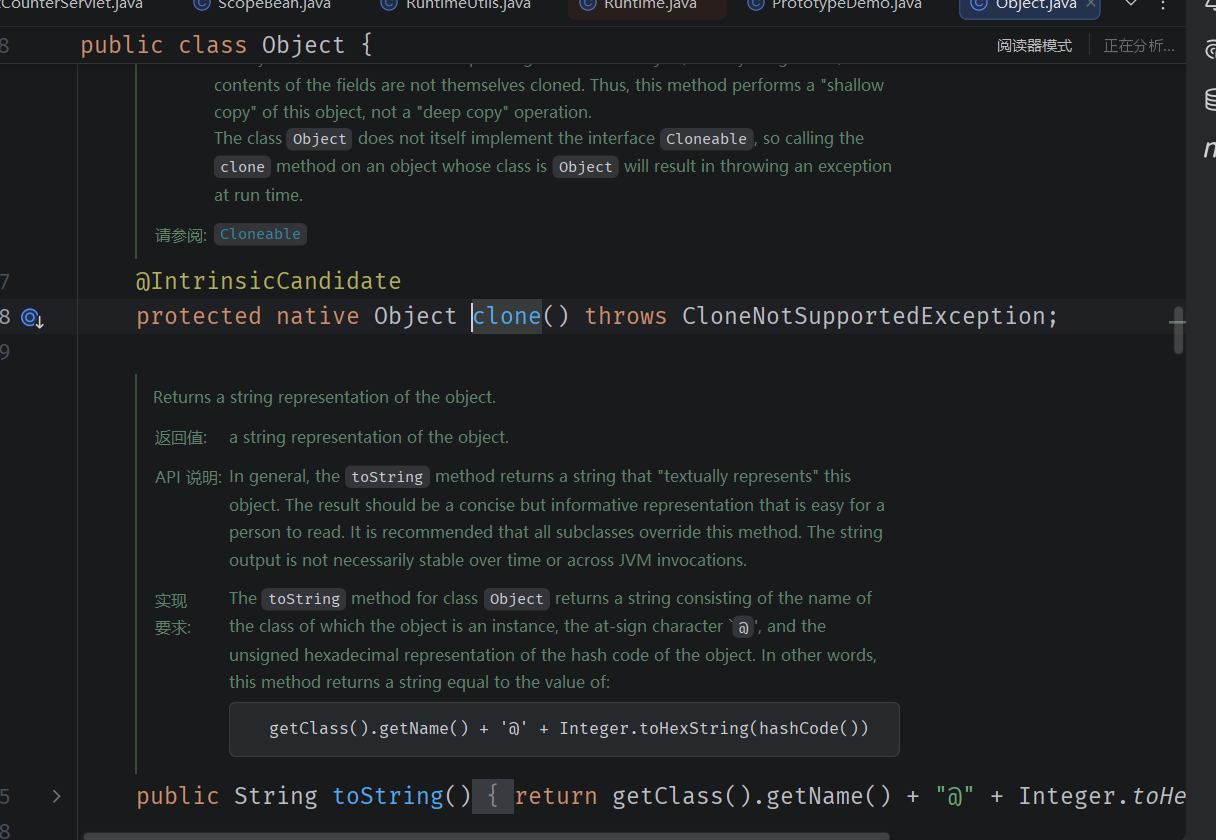The height and width of the screenshot is (840, 1216).
Task: Click the Cloneable interface code reference in doc
Action: click(x=706, y=139)
